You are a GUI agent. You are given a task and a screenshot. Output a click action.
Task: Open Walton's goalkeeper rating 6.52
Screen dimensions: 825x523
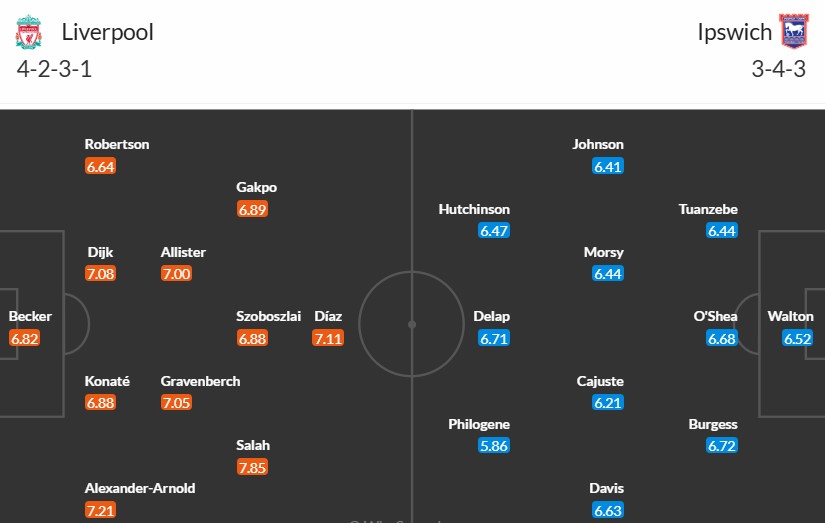coord(798,338)
